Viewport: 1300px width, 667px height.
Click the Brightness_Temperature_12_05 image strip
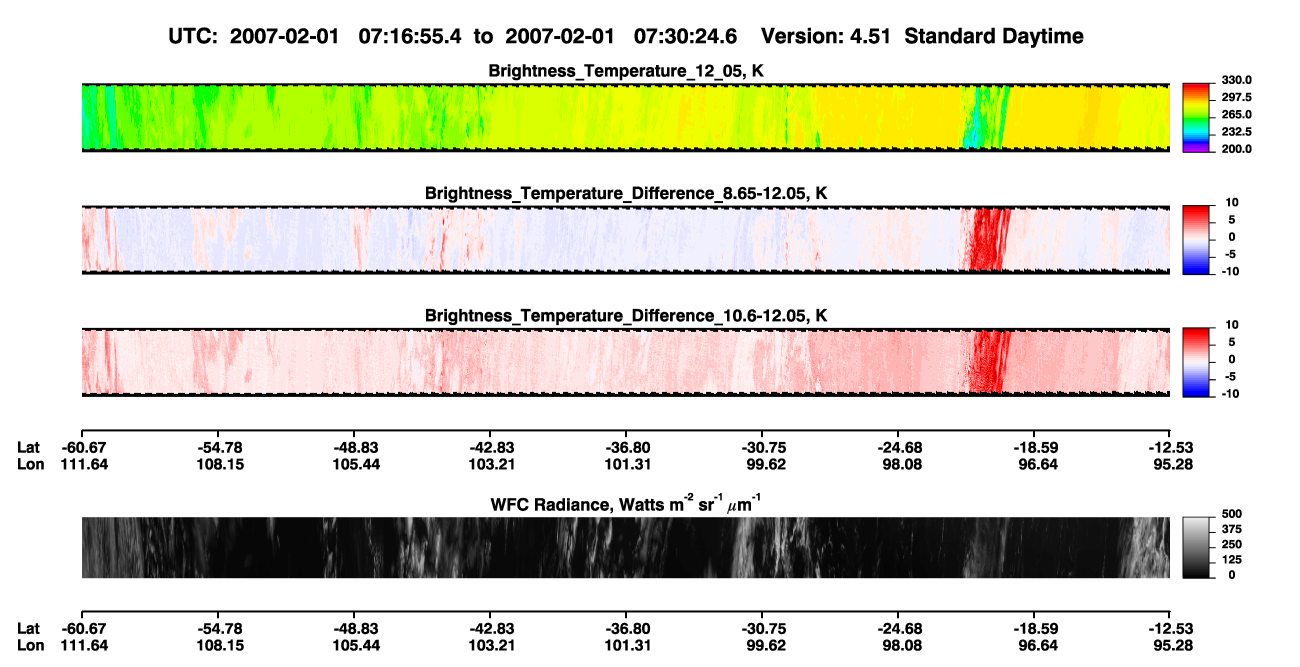click(625, 117)
